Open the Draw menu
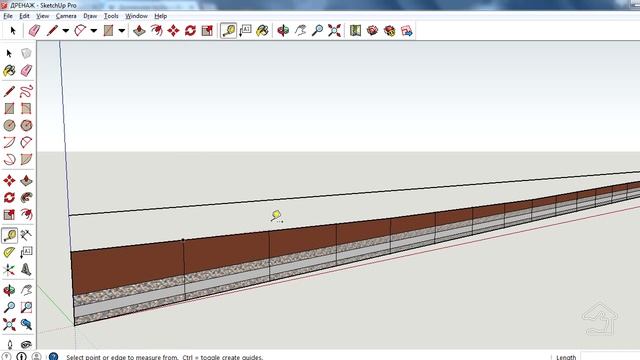Screen dimensions: 640x360 pos(90,16)
